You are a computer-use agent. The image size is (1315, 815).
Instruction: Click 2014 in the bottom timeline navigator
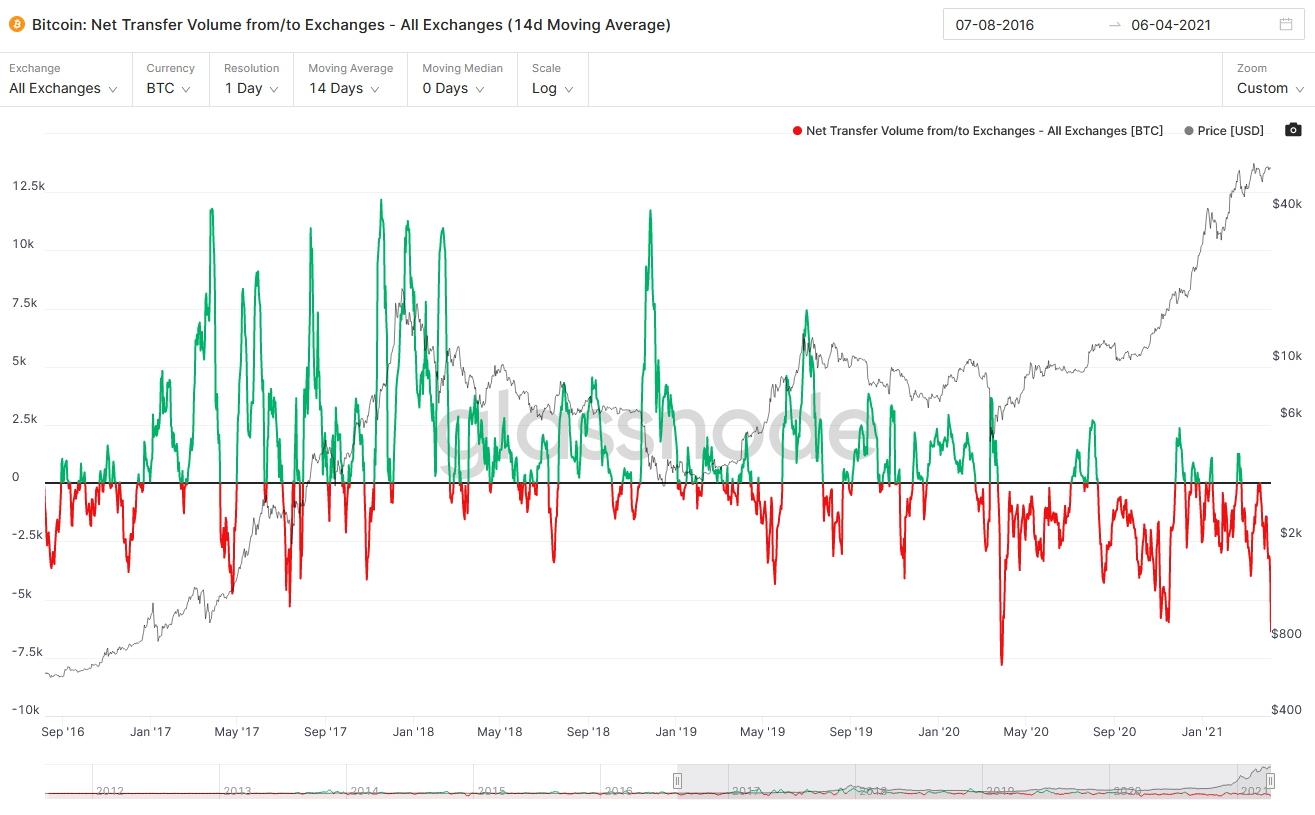364,790
